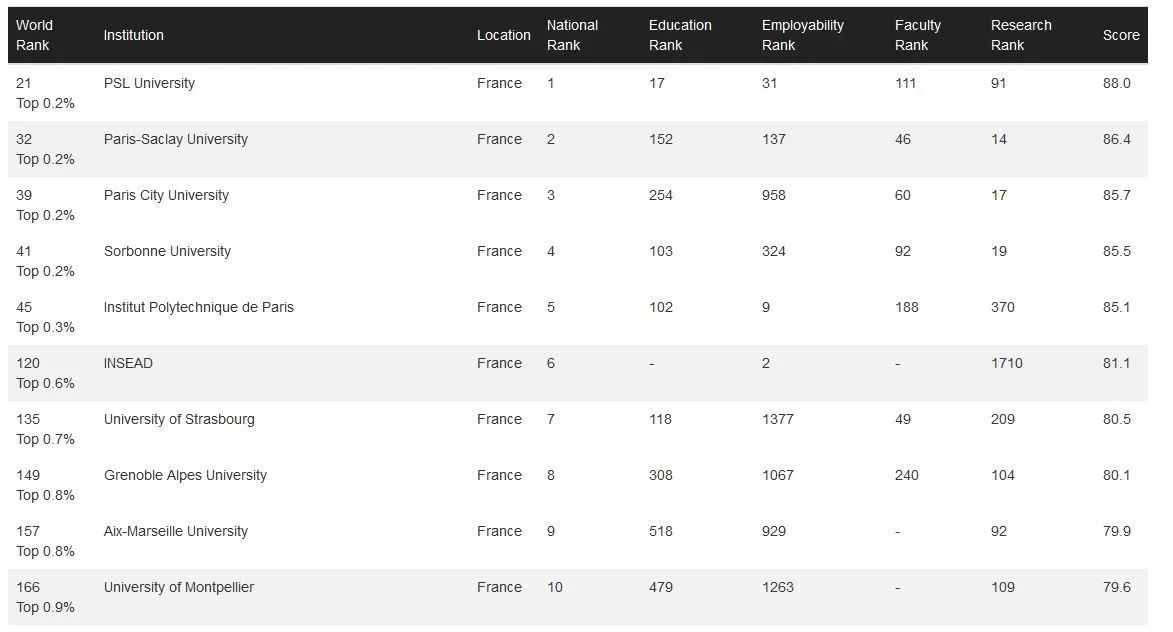Click Aix-Marseille University name
Image resolution: width=1173 pixels, height=632 pixels.
pos(175,531)
